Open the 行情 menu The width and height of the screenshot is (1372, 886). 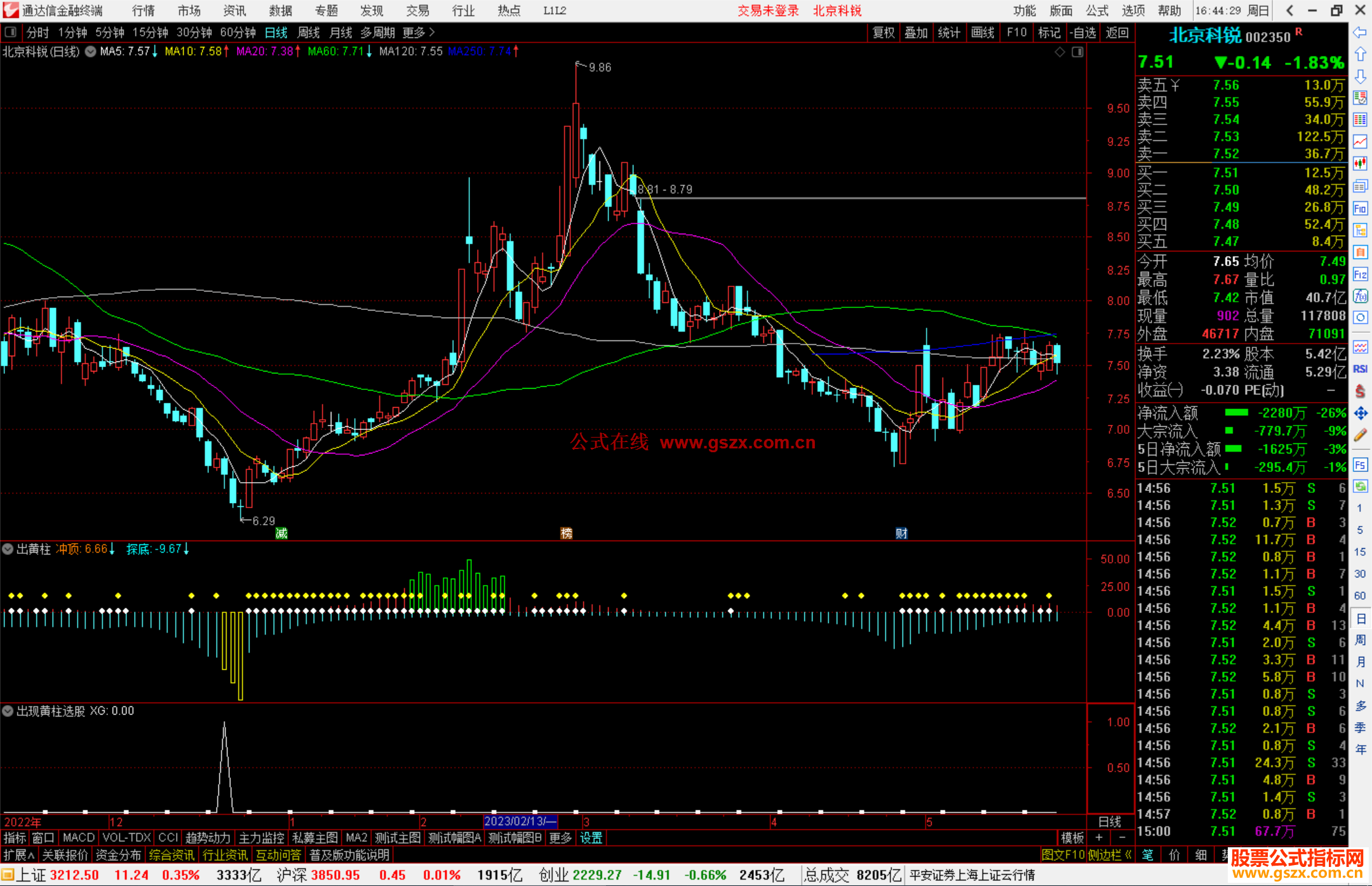tap(143, 10)
